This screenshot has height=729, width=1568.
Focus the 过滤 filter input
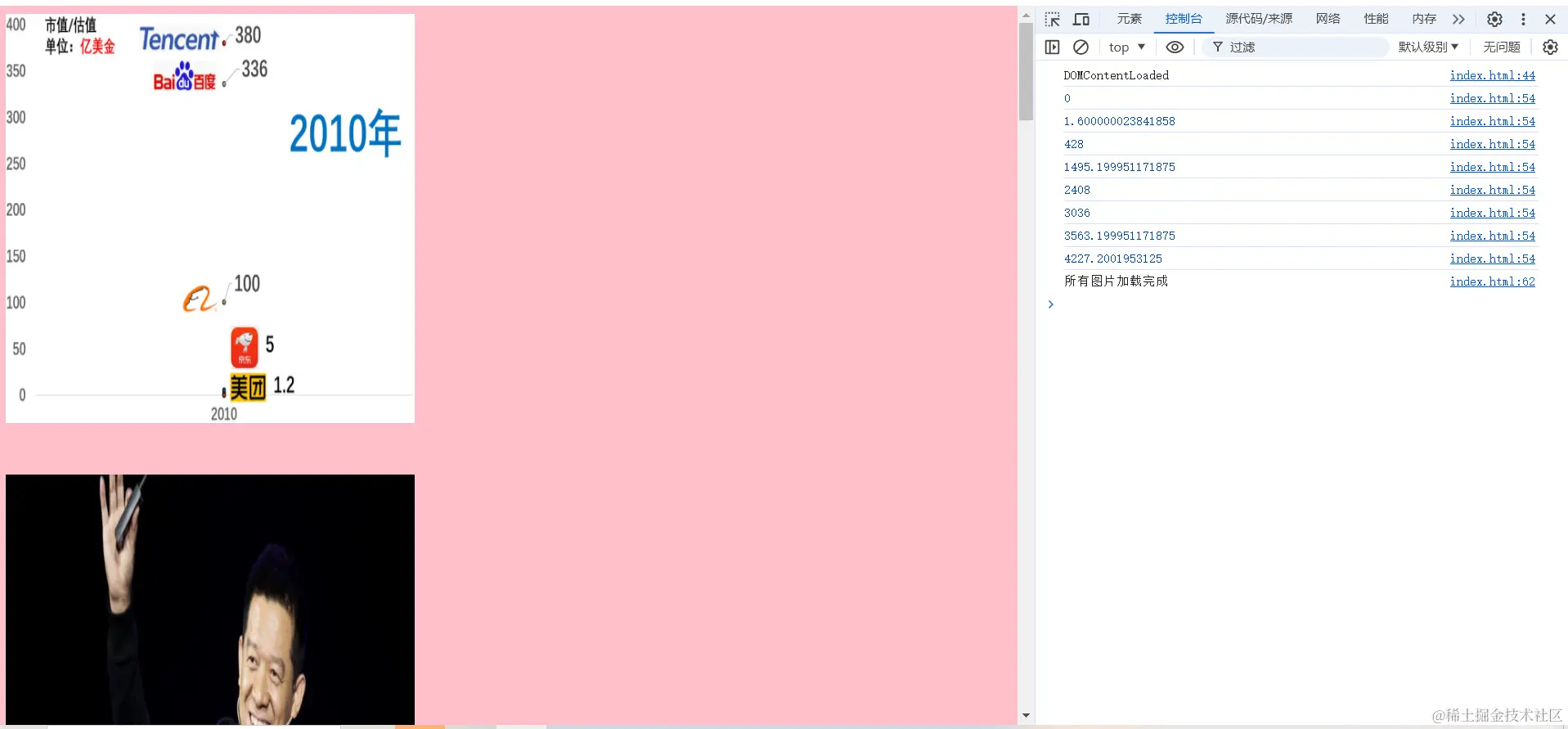click(1296, 47)
